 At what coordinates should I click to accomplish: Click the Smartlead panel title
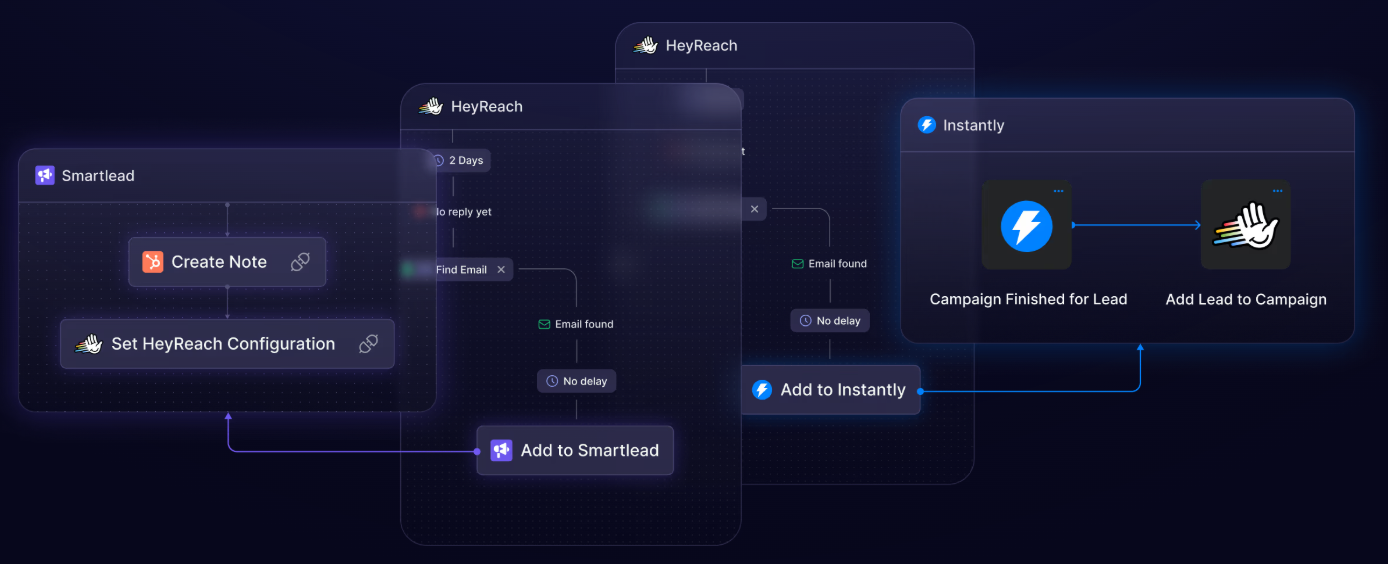click(x=98, y=175)
